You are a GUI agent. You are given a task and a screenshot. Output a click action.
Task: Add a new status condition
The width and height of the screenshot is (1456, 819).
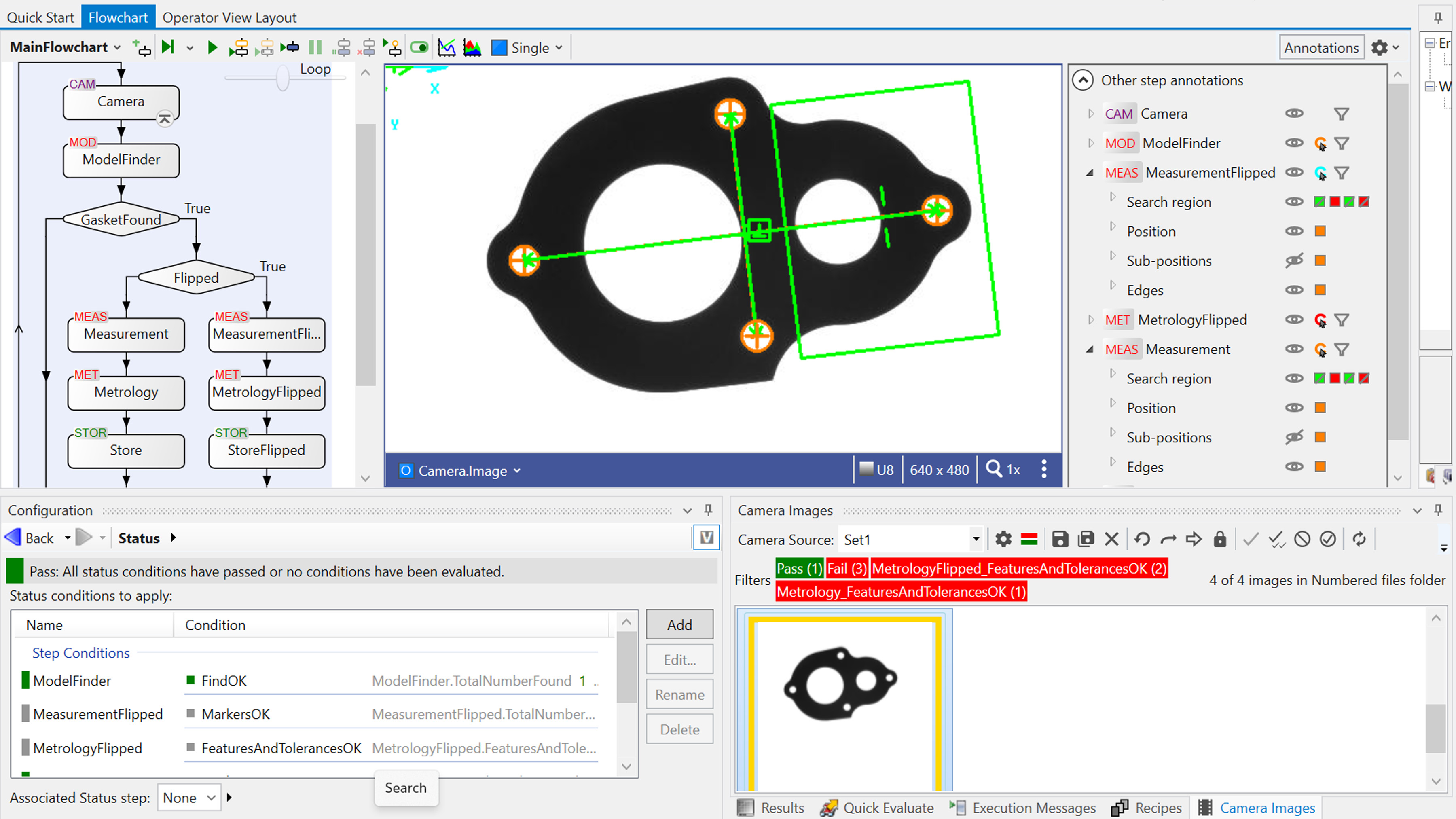pyautogui.click(x=679, y=624)
